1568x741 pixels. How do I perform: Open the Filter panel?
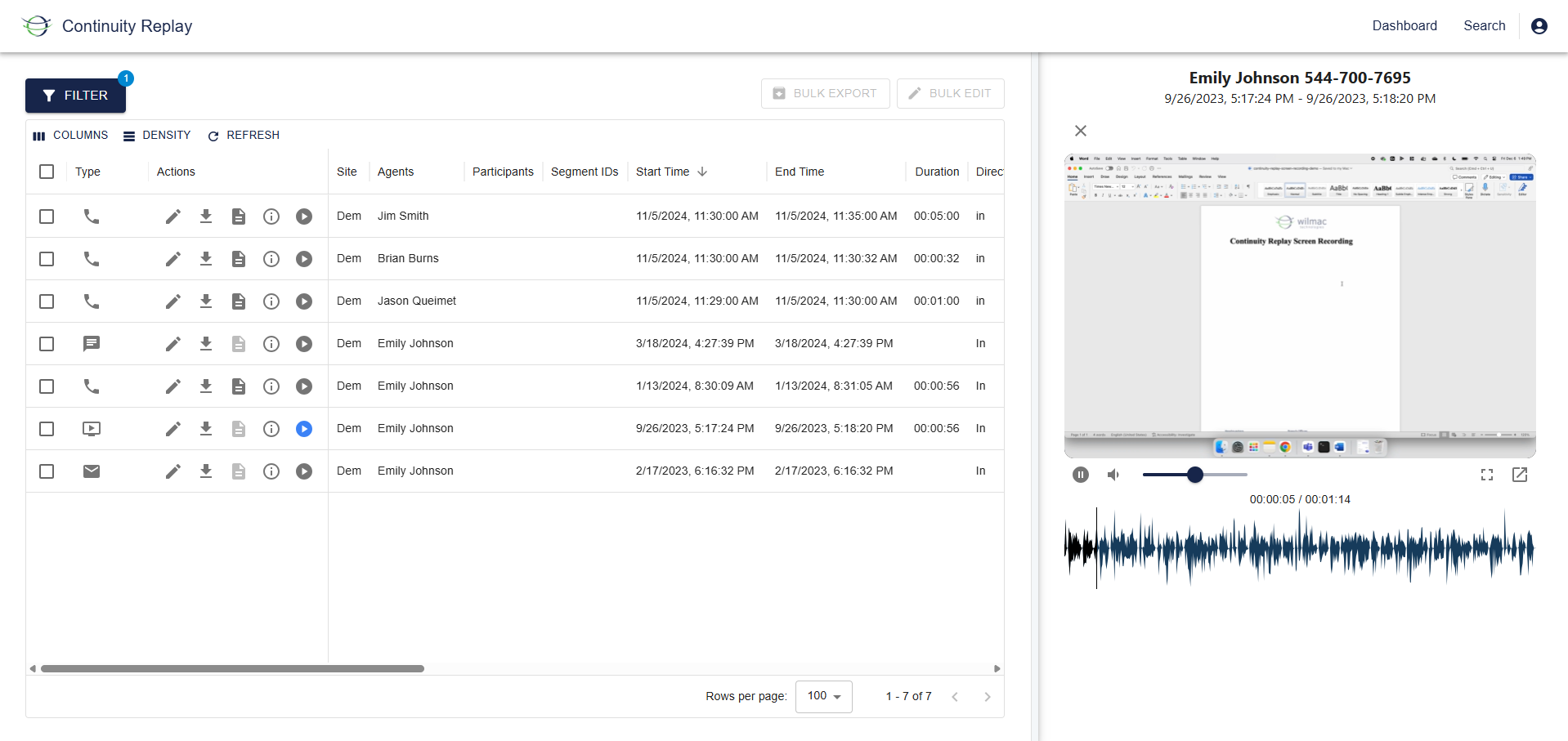[x=75, y=96]
